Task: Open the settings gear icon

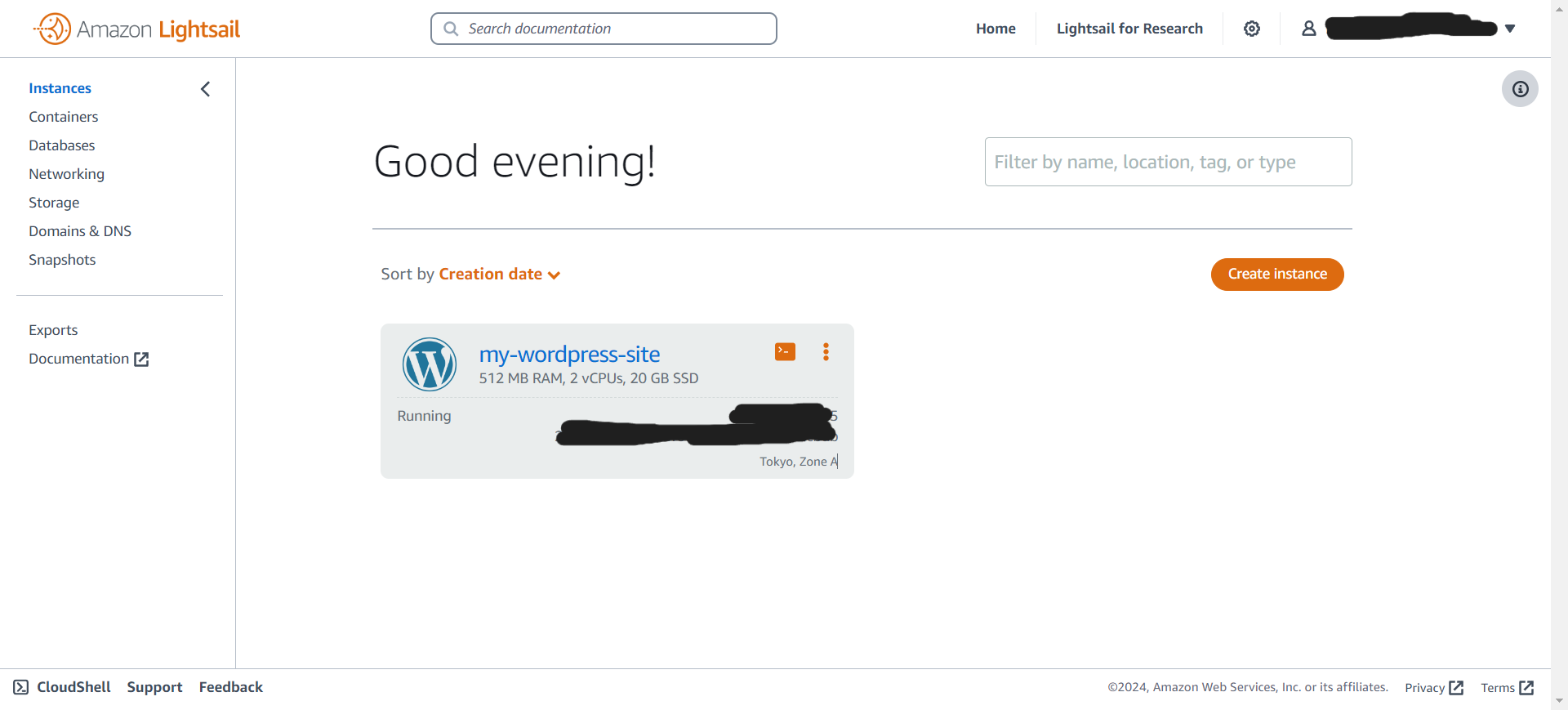Action: pos(1252,29)
